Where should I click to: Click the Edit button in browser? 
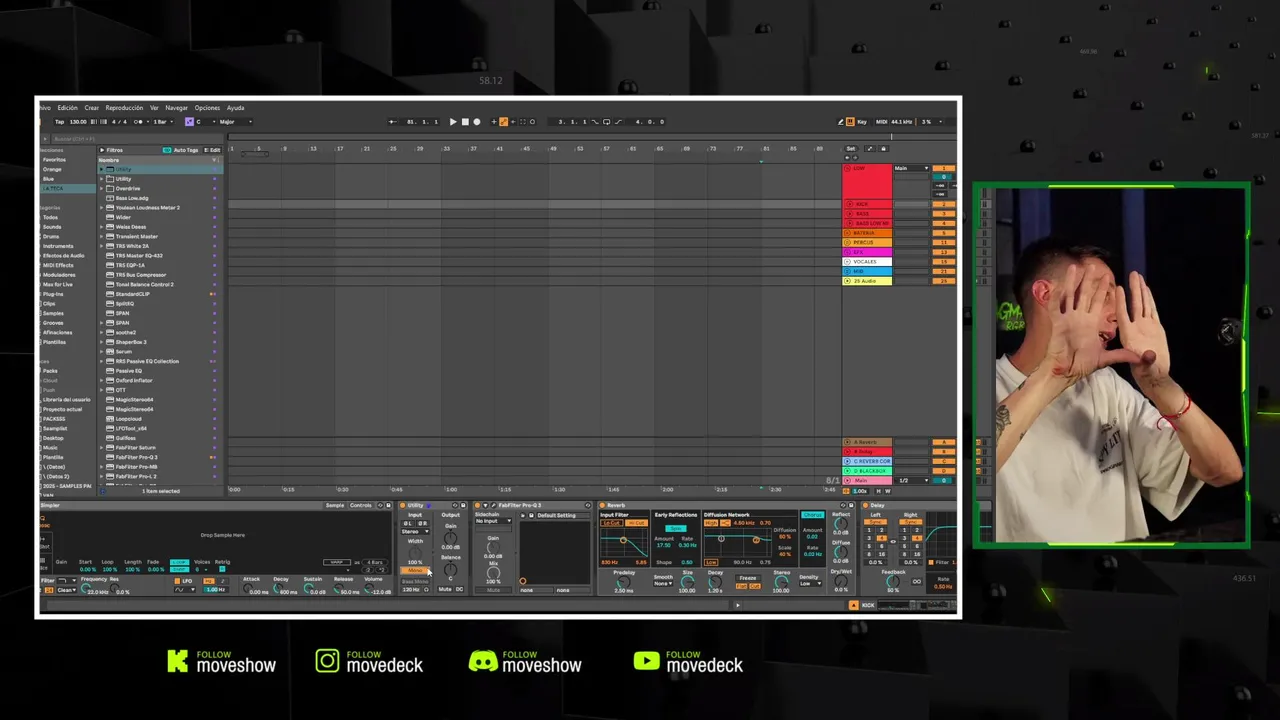click(212, 150)
